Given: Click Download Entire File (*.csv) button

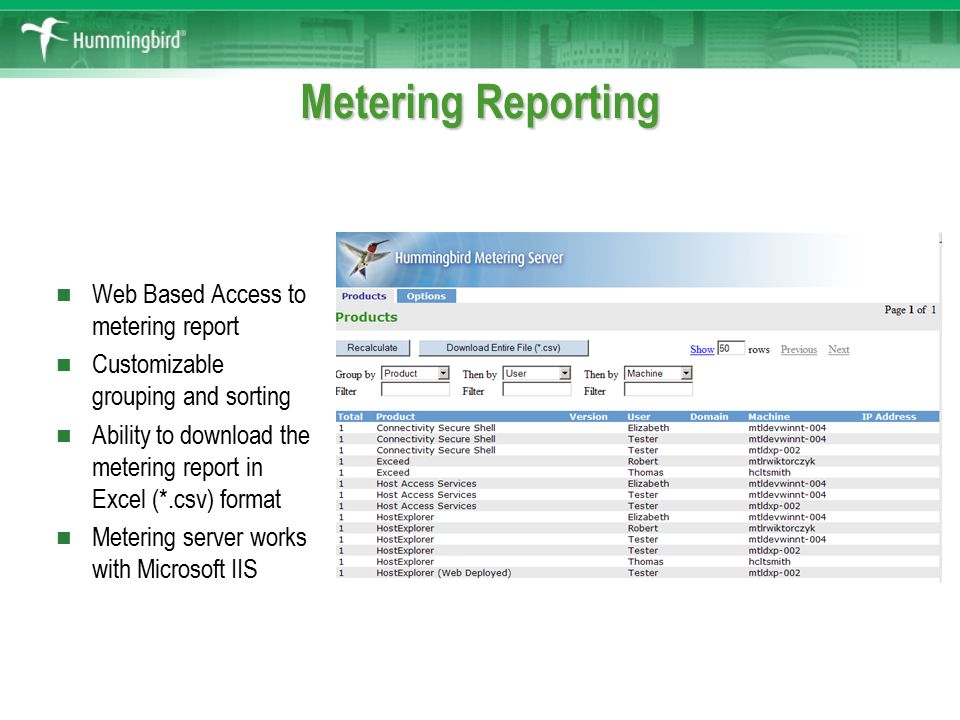Looking at the screenshot, I should (503, 348).
